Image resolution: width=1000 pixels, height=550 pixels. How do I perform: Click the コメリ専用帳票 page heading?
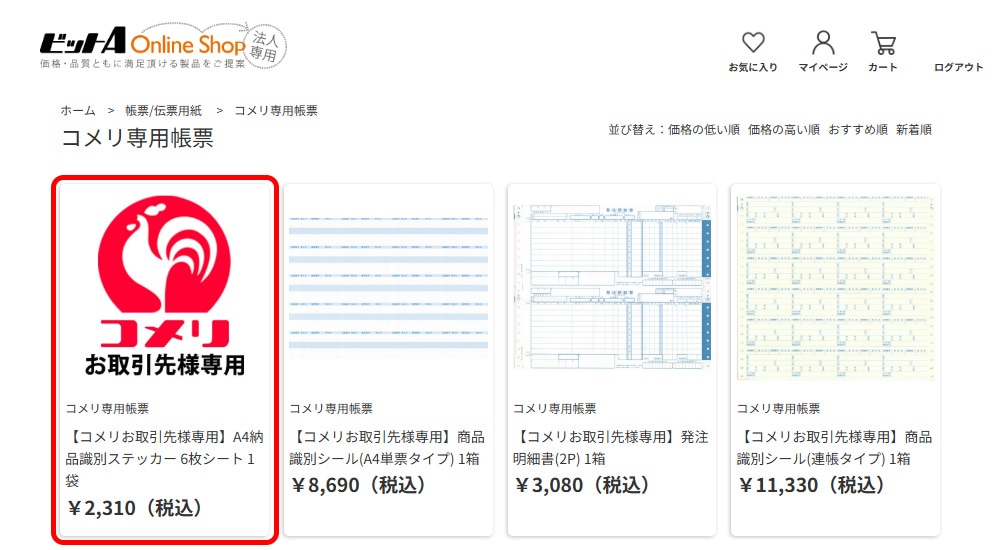(x=137, y=138)
